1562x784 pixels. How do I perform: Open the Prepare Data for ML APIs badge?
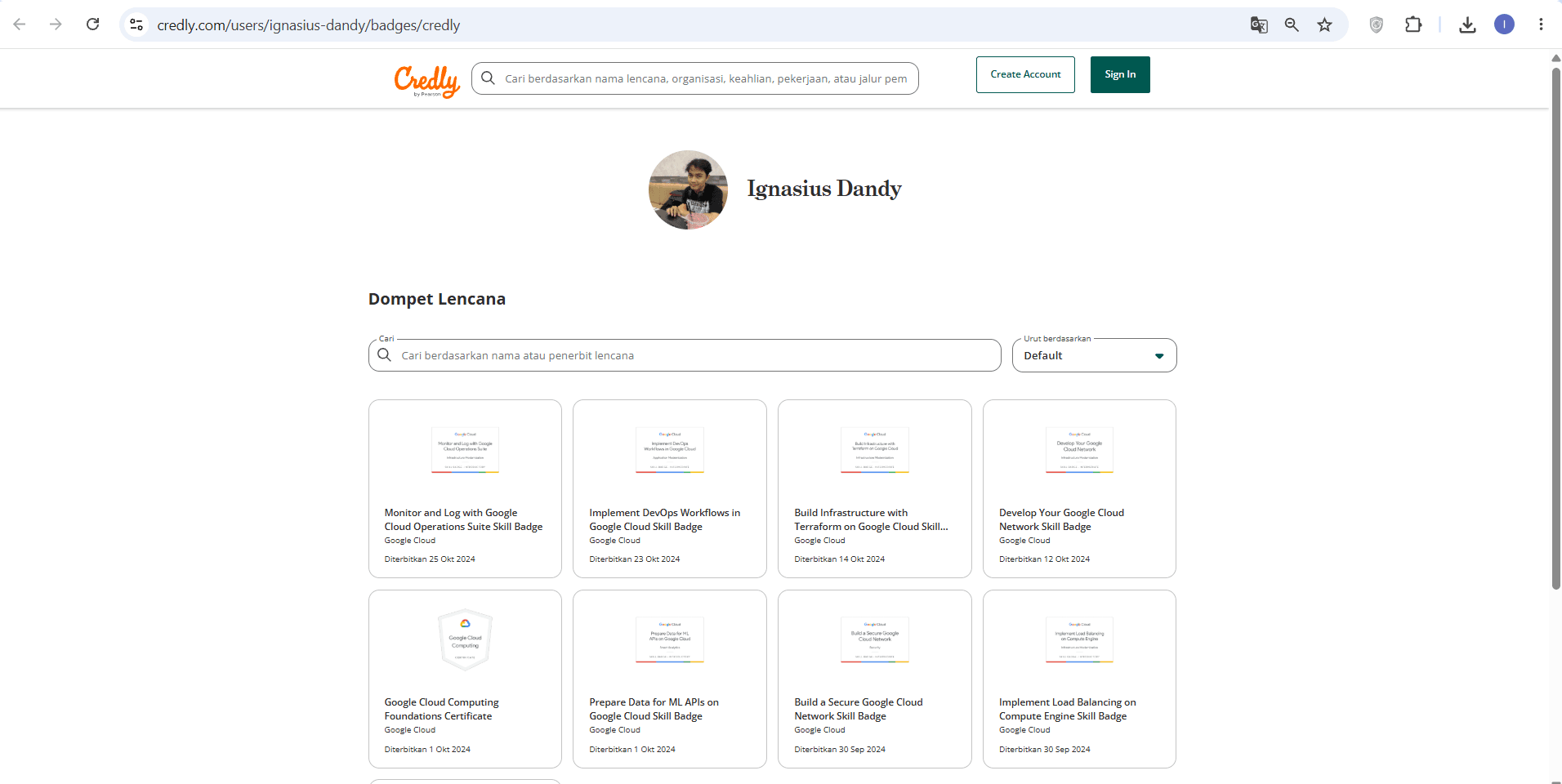tap(670, 679)
